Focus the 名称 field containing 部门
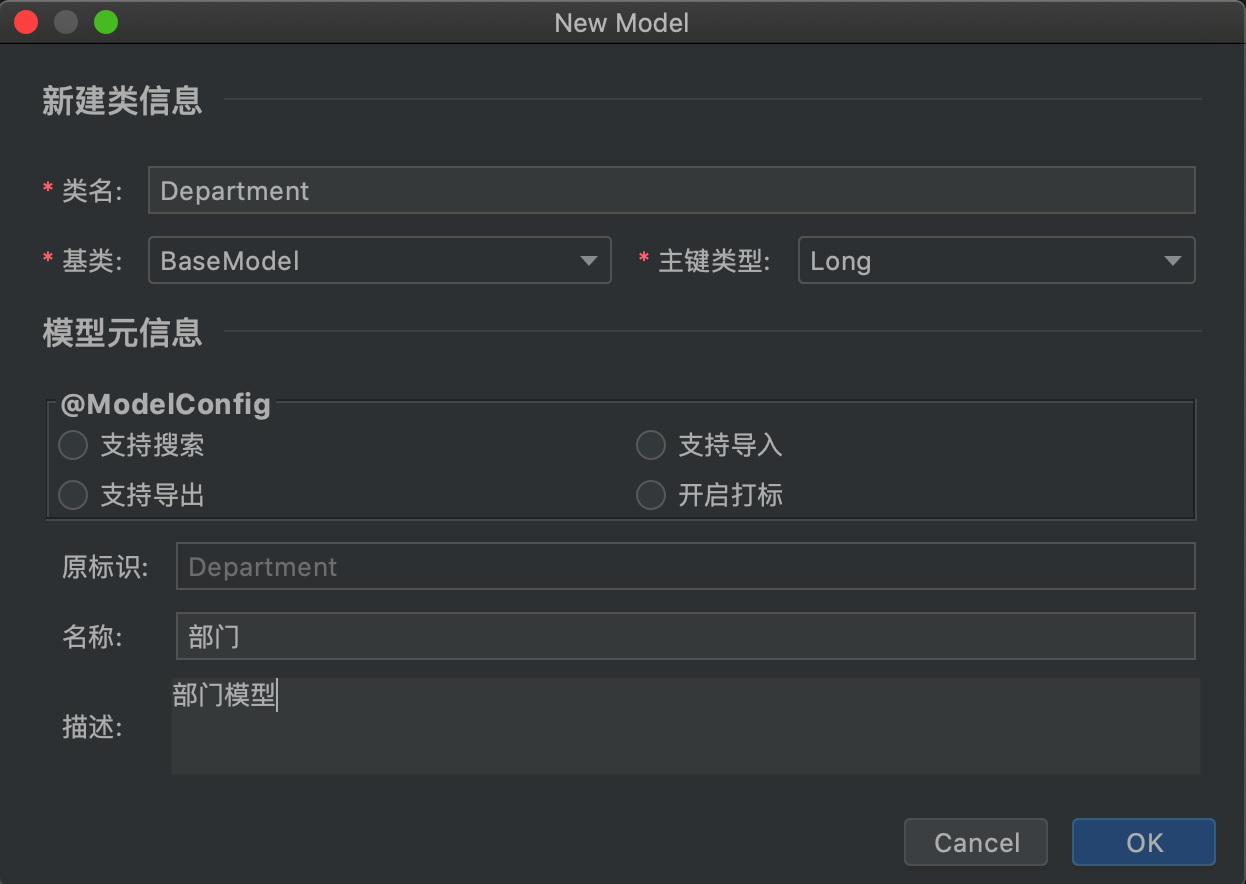The height and width of the screenshot is (884, 1246). 684,636
